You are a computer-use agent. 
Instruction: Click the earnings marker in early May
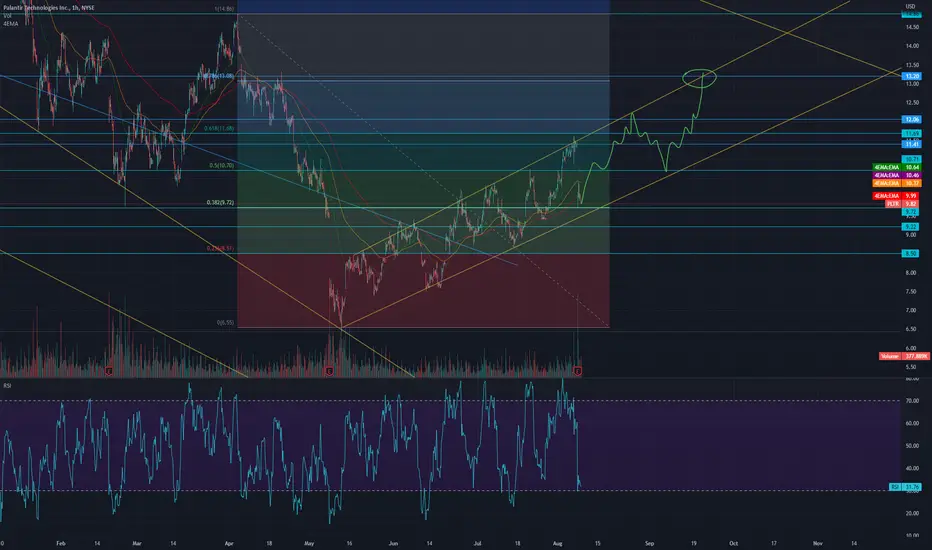tap(329, 371)
